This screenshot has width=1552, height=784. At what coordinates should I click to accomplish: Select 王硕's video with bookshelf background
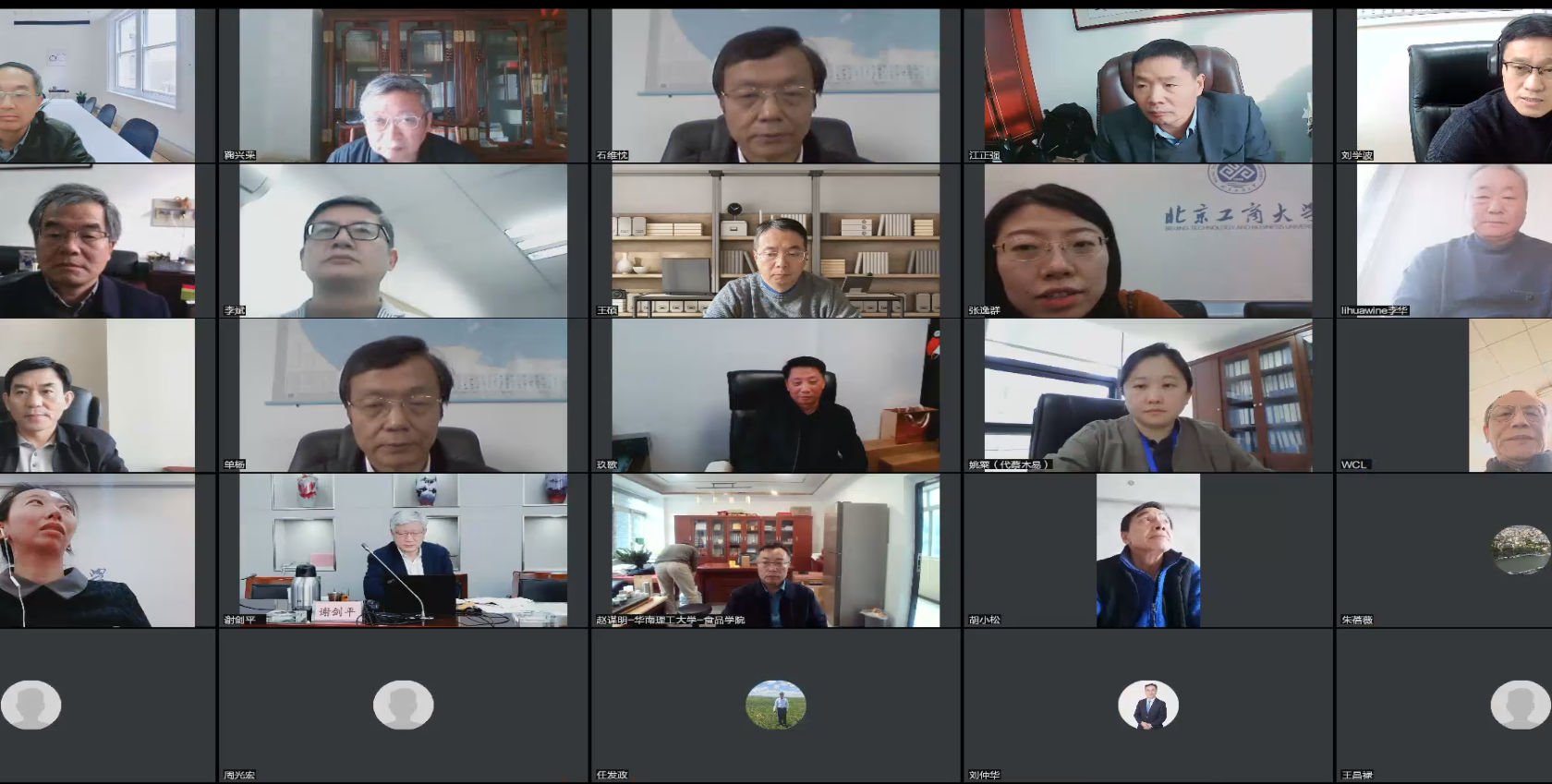(776, 241)
